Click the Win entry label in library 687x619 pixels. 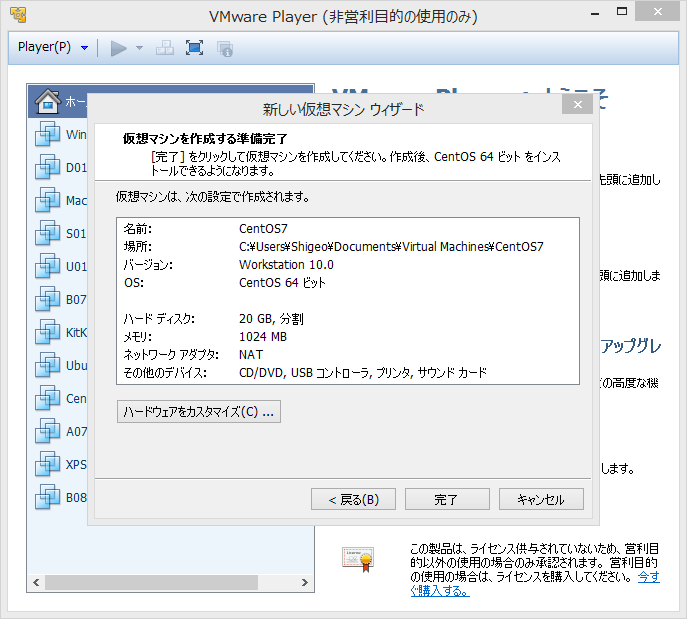76,134
